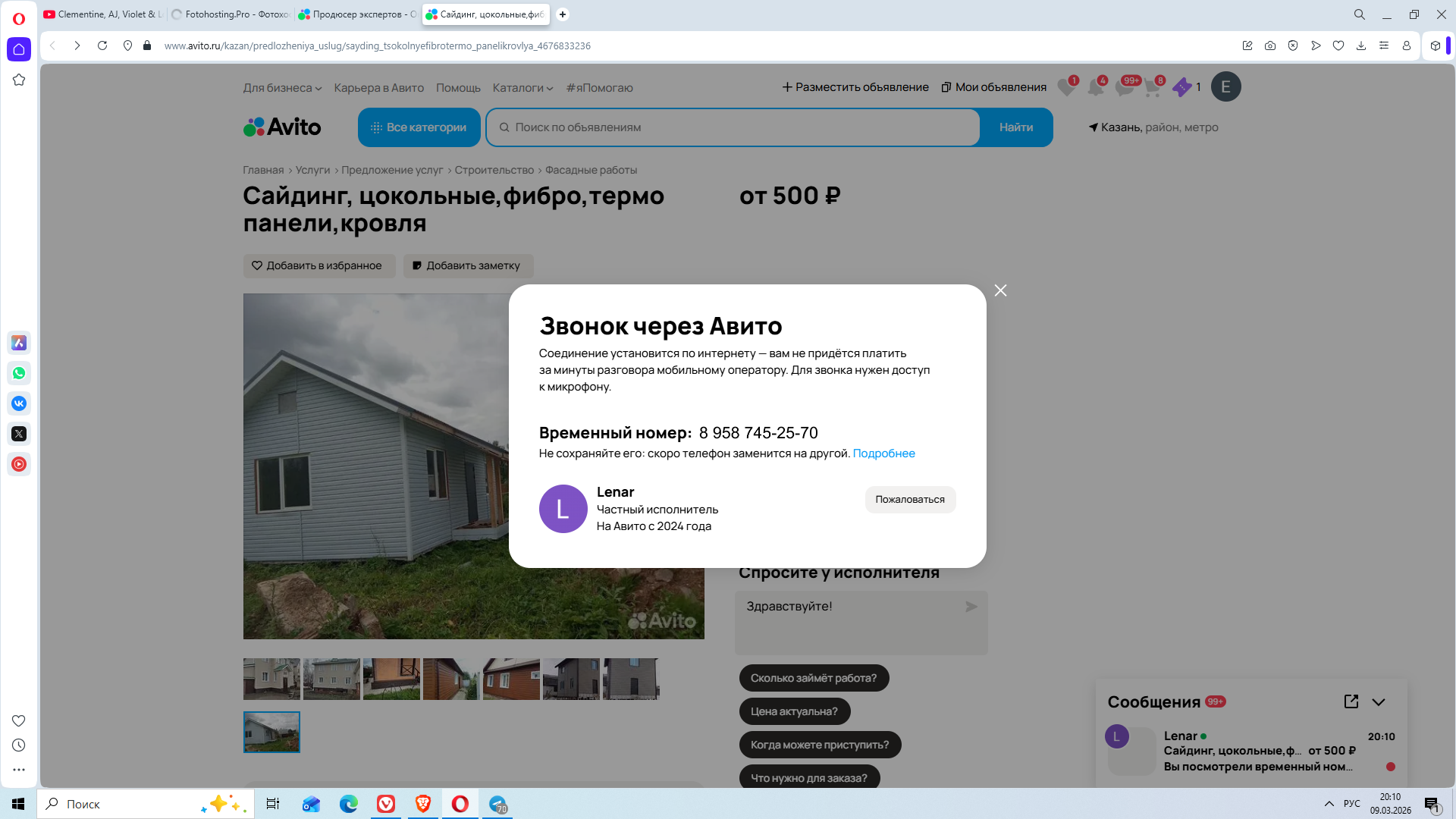Screen dimensions: 1456x819
Task: Close the Звонок через Авито dialog
Action: tap(1000, 290)
